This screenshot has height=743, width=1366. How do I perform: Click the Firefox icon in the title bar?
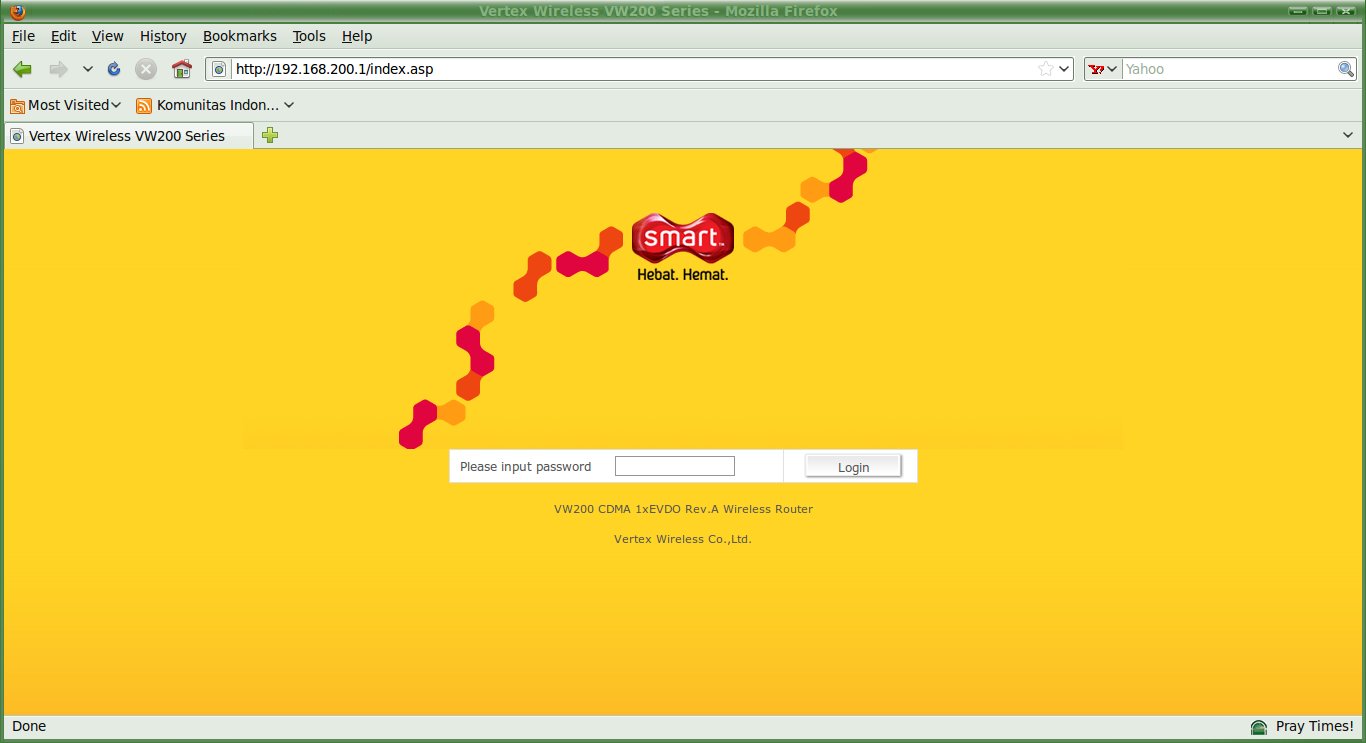[x=17, y=11]
